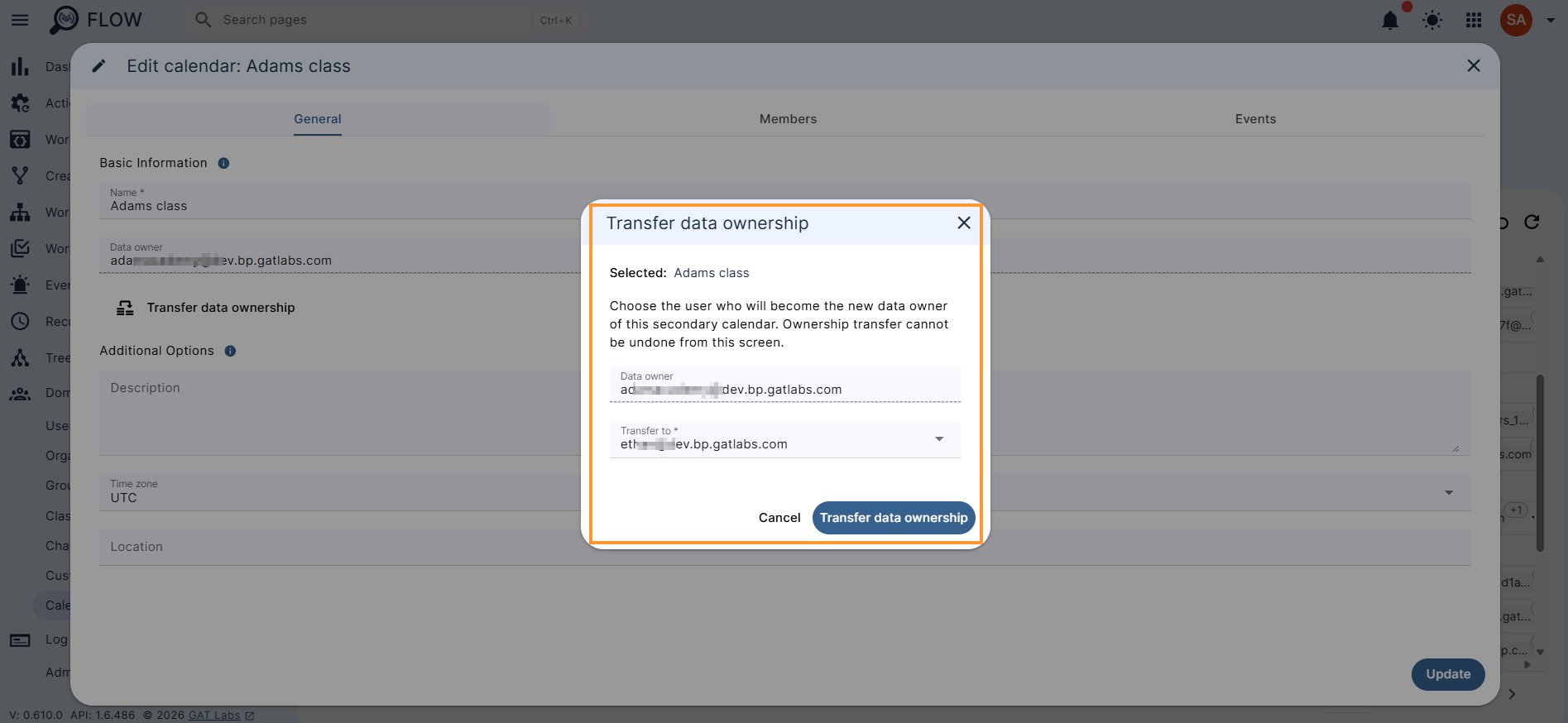Click Cancel in the transfer dialog
The width and height of the screenshot is (1568, 723).
point(779,518)
